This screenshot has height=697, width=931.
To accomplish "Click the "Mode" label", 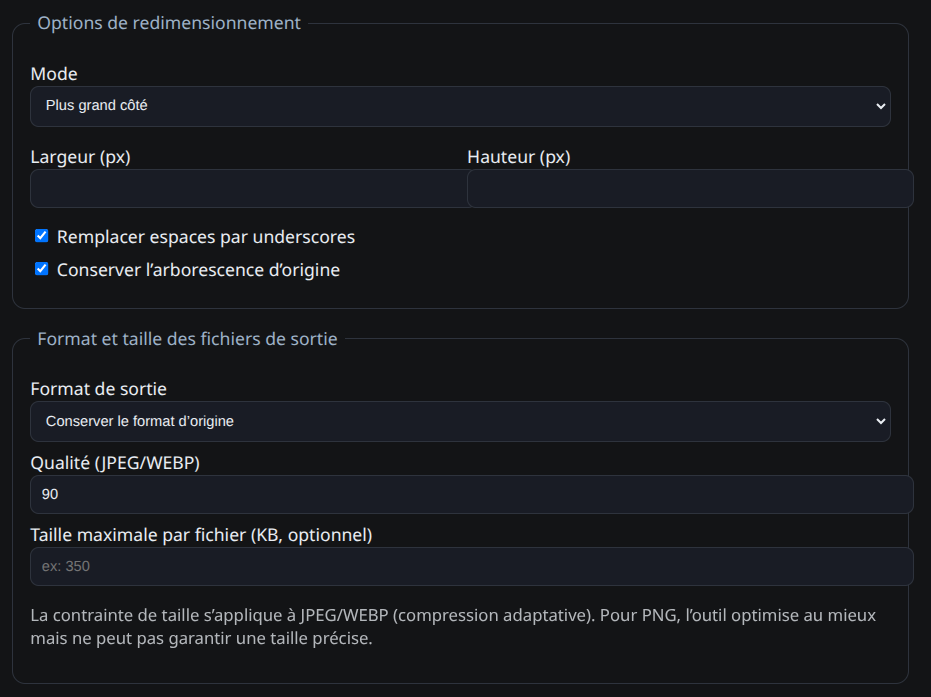I will [55, 73].
